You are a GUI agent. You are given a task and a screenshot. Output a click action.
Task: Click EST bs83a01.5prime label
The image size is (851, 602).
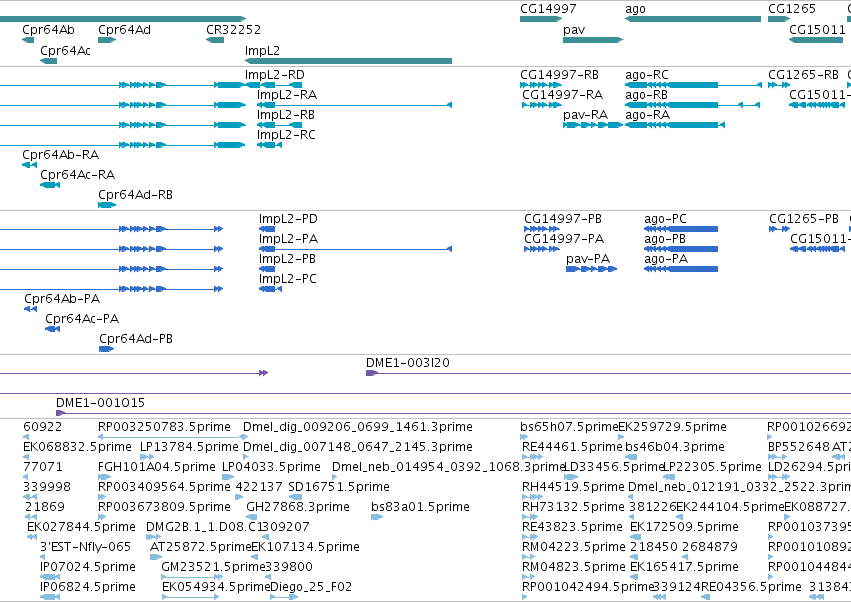[420, 507]
